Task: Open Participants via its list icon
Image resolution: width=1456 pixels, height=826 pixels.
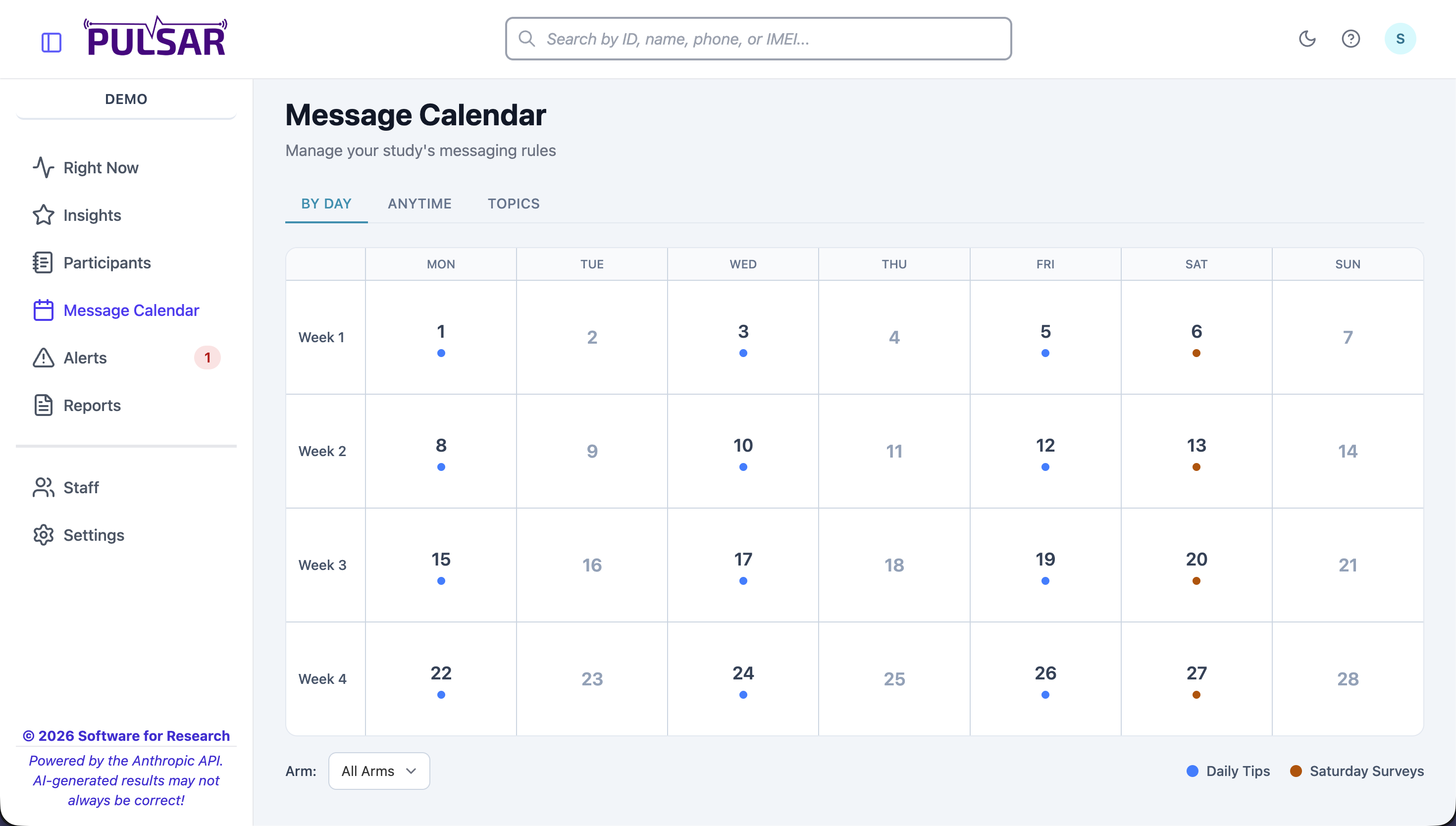Action: point(44,262)
